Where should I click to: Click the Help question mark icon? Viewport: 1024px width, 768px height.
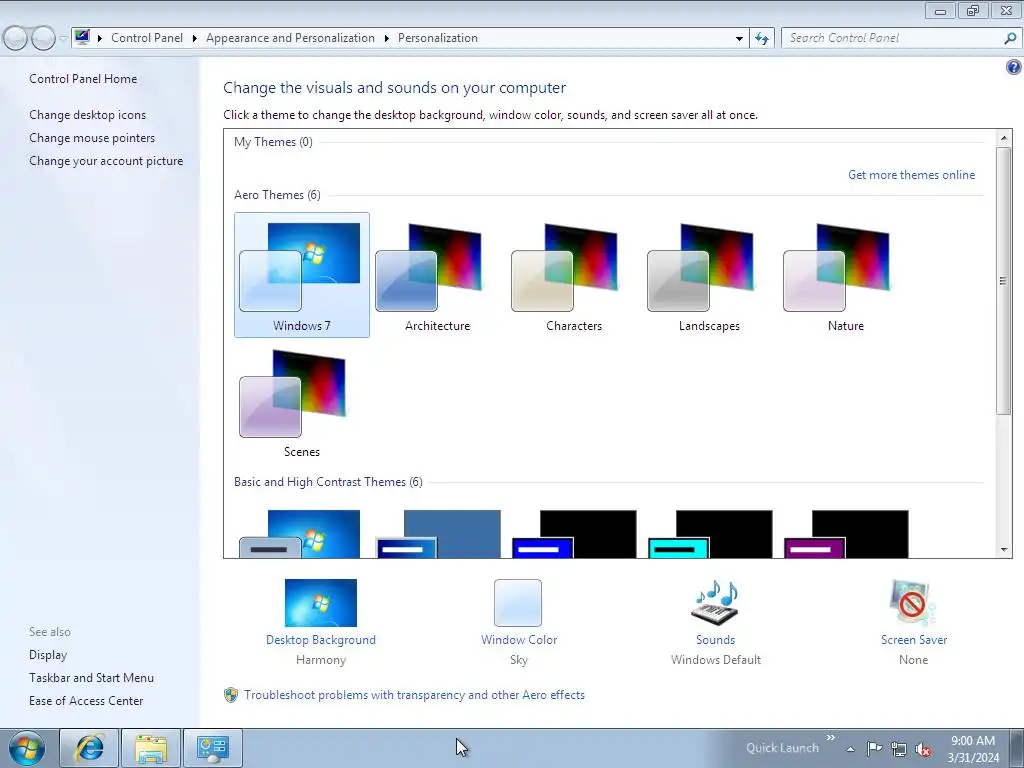[1014, 67]
